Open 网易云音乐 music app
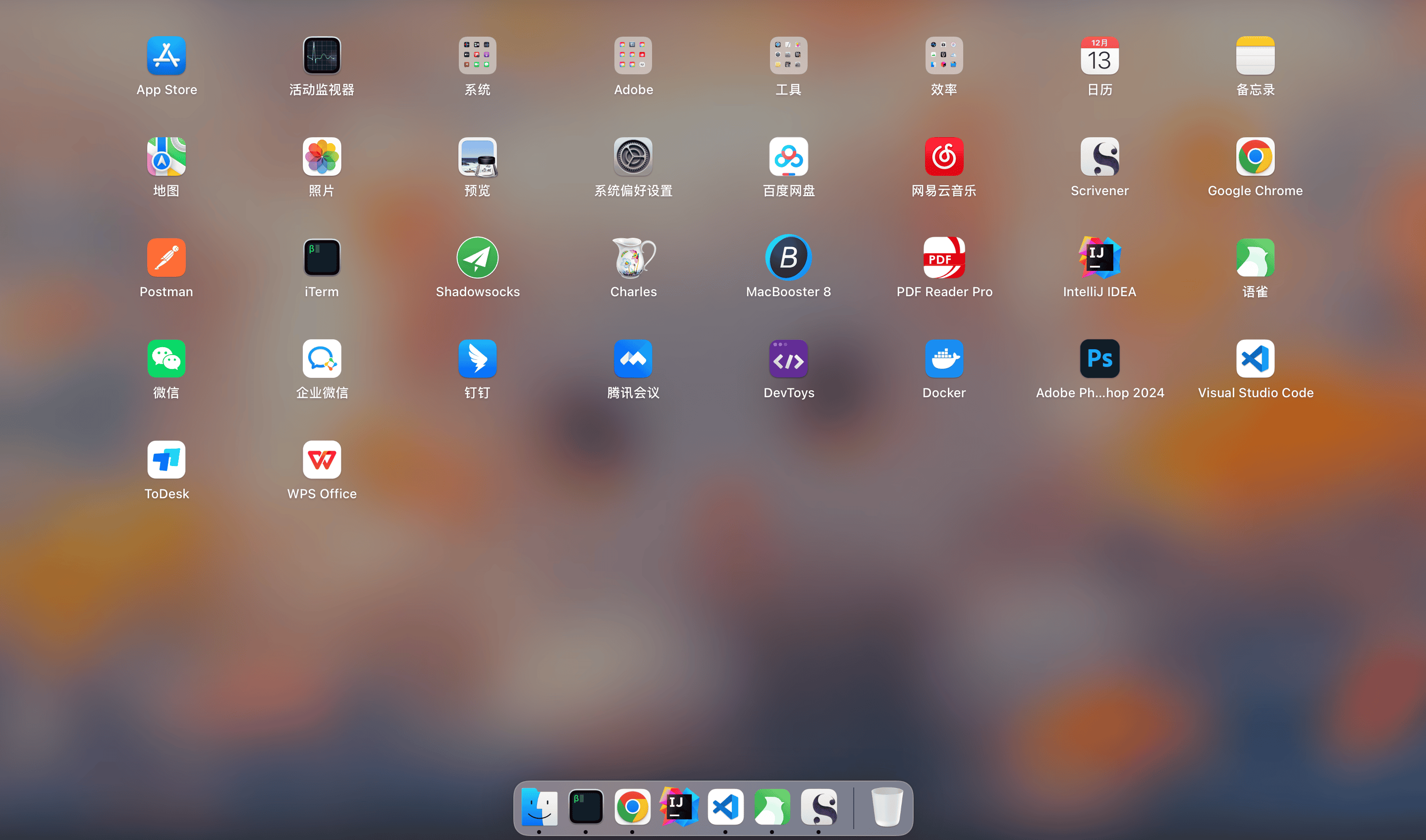 coord(944,157)
